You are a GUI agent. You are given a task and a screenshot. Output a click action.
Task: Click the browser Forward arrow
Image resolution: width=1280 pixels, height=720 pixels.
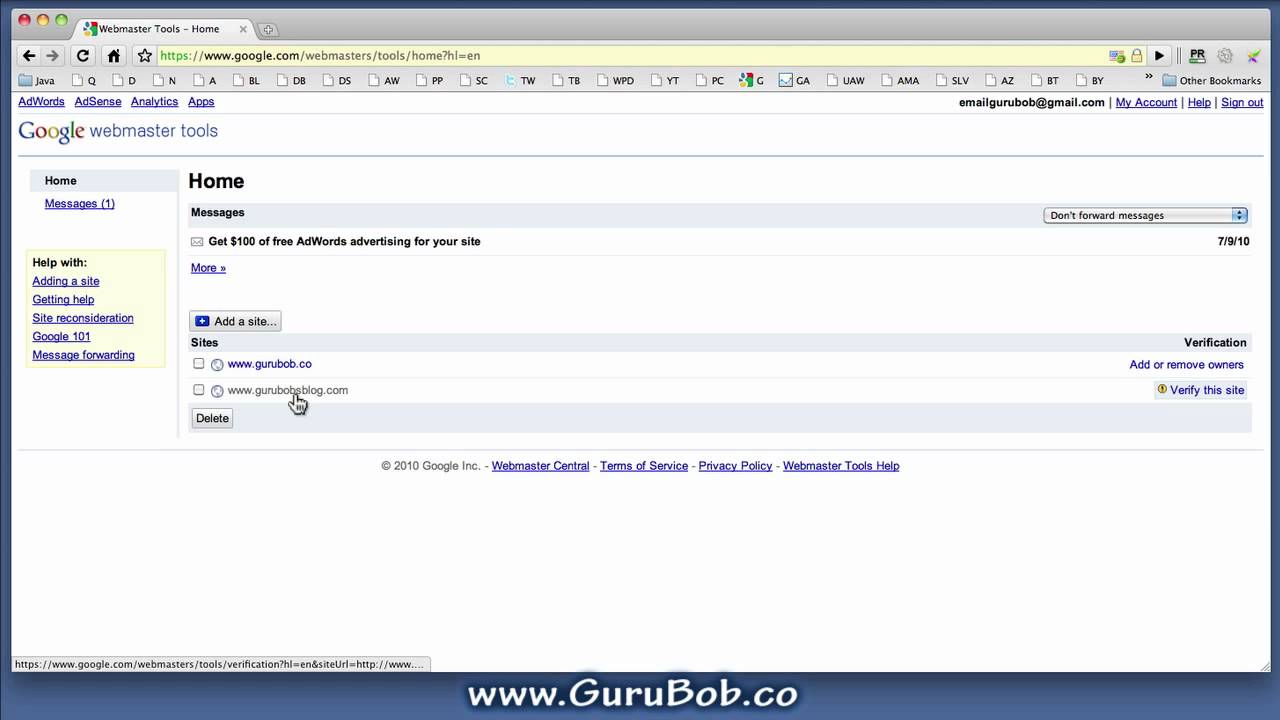pos(53,56)
